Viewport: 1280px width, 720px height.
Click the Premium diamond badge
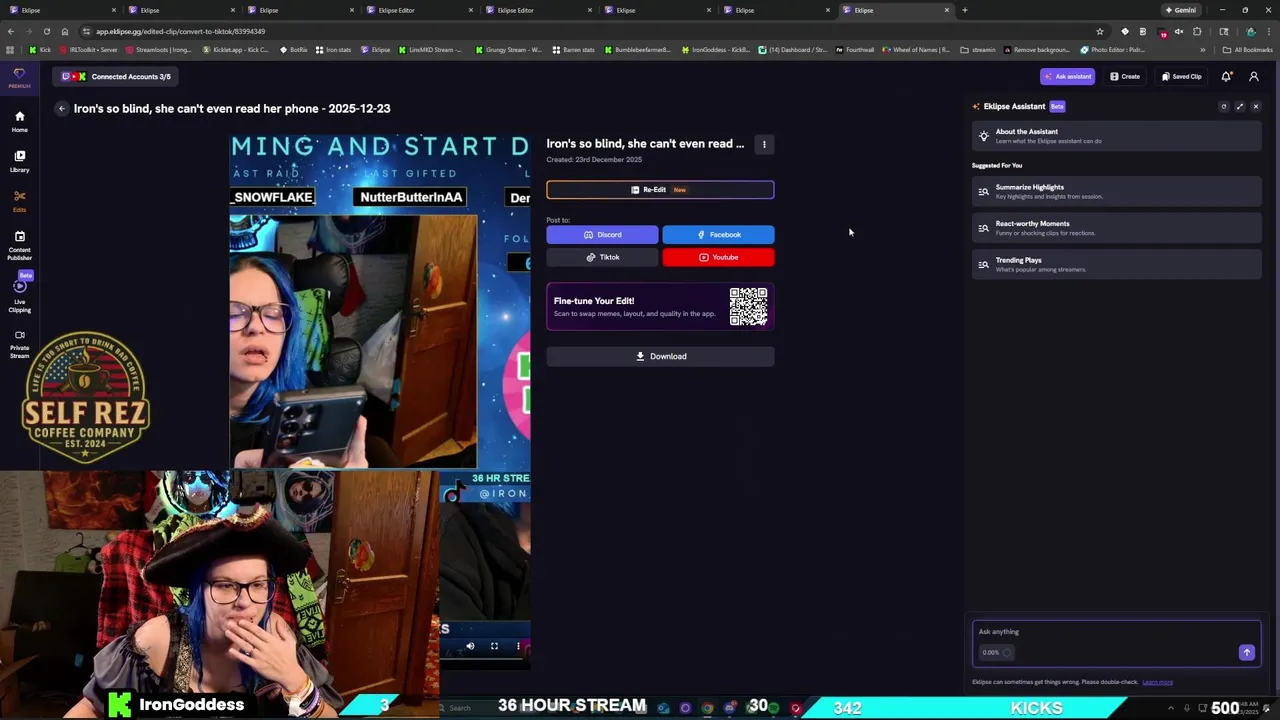tap(19, 78)
